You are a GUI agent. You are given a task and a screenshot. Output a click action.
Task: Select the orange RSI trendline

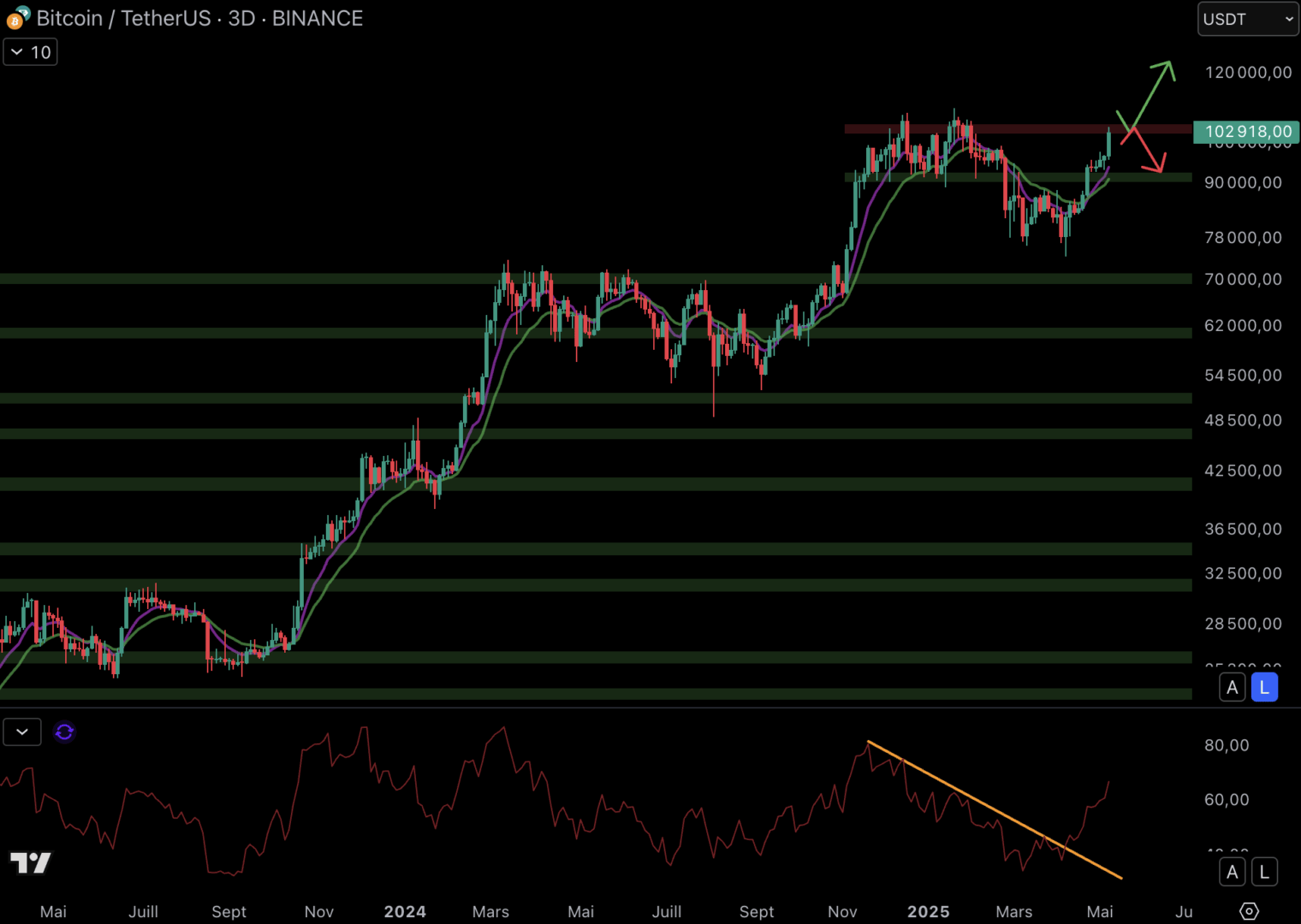(x=993, y=809)
